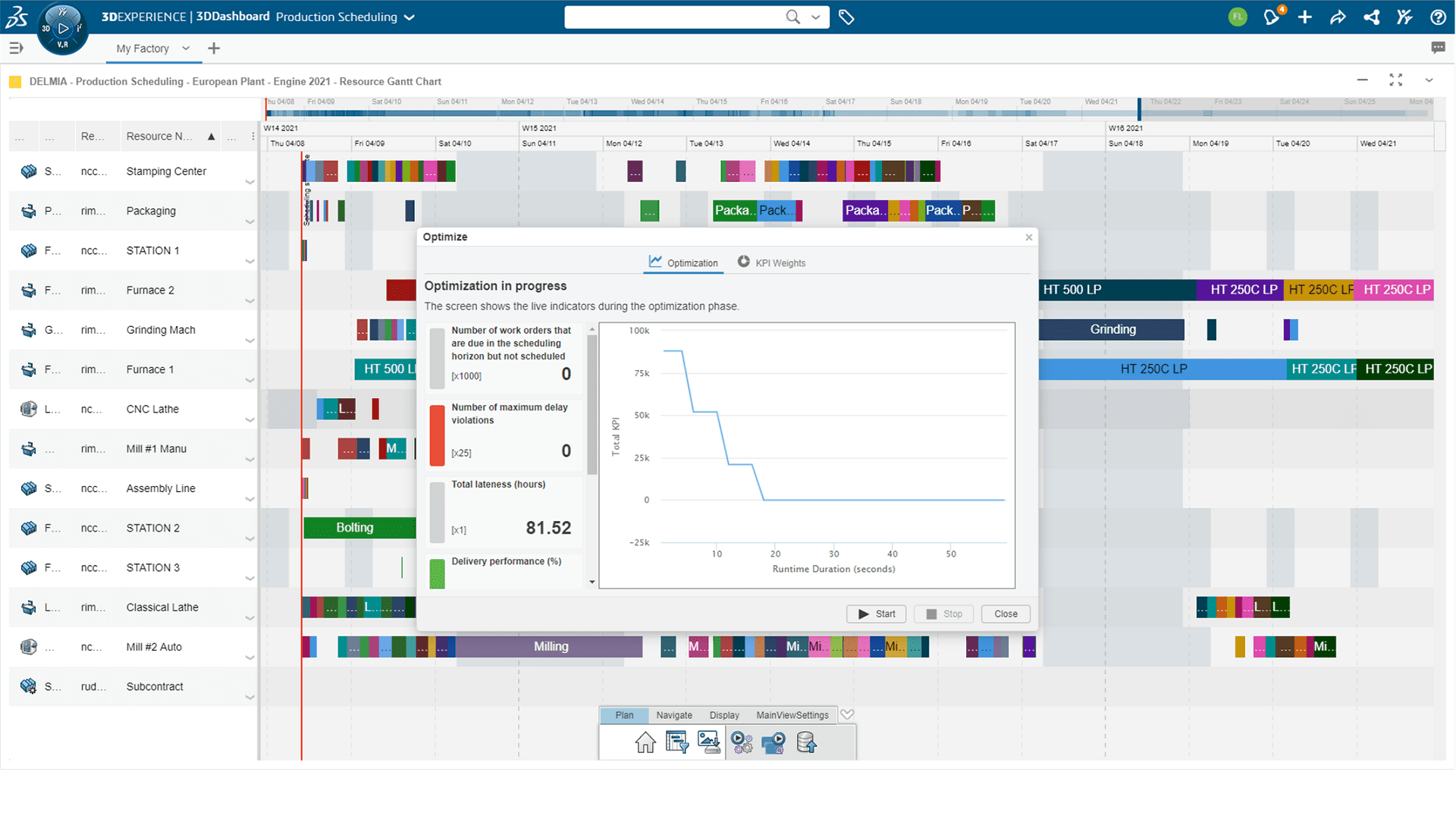
Task: Click the Production Scheduling home icon
Action: 644,742
